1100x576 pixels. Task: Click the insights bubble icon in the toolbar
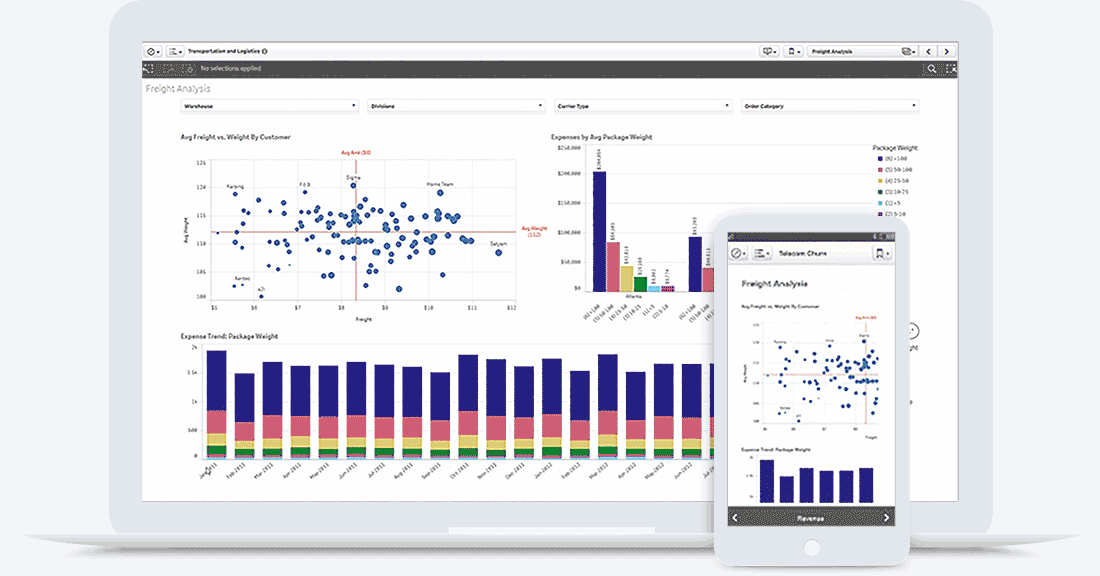tap(768, 50)
